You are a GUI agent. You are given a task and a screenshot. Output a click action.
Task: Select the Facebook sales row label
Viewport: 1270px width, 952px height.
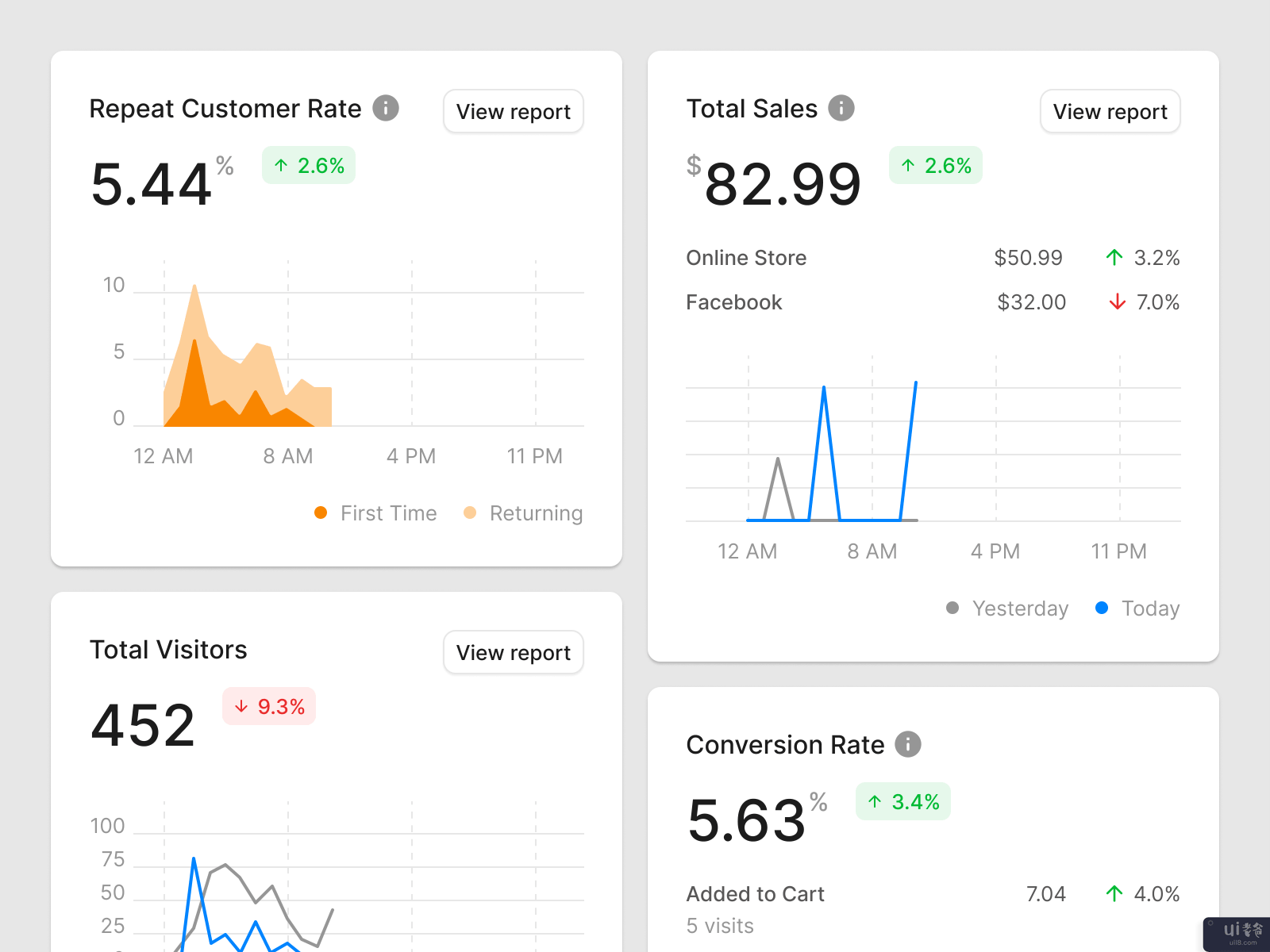(734, 302)
